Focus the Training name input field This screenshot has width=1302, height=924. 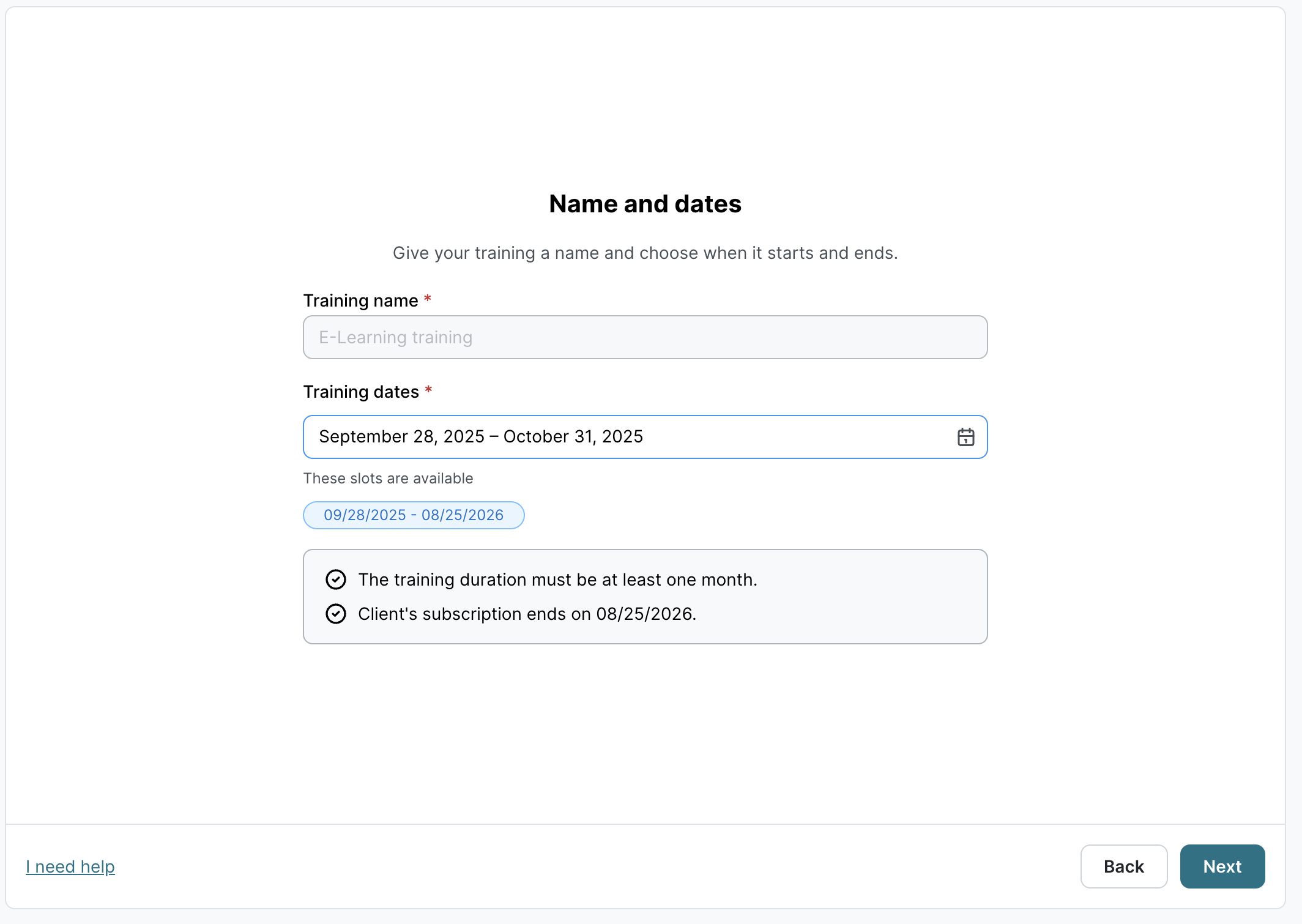[x=645, y=337]
